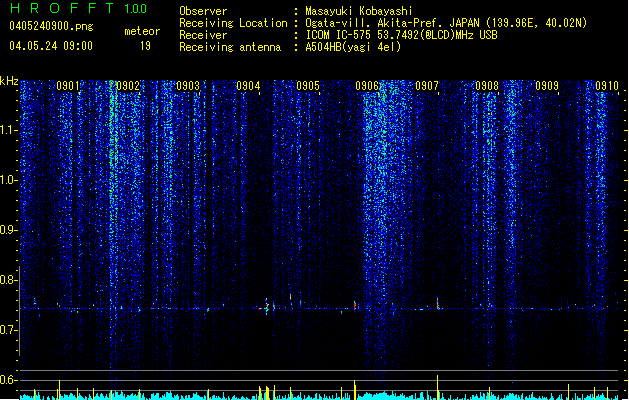Click the Receiver field label
The height and width of the screenshot is (400, 629).
[203, 35]
